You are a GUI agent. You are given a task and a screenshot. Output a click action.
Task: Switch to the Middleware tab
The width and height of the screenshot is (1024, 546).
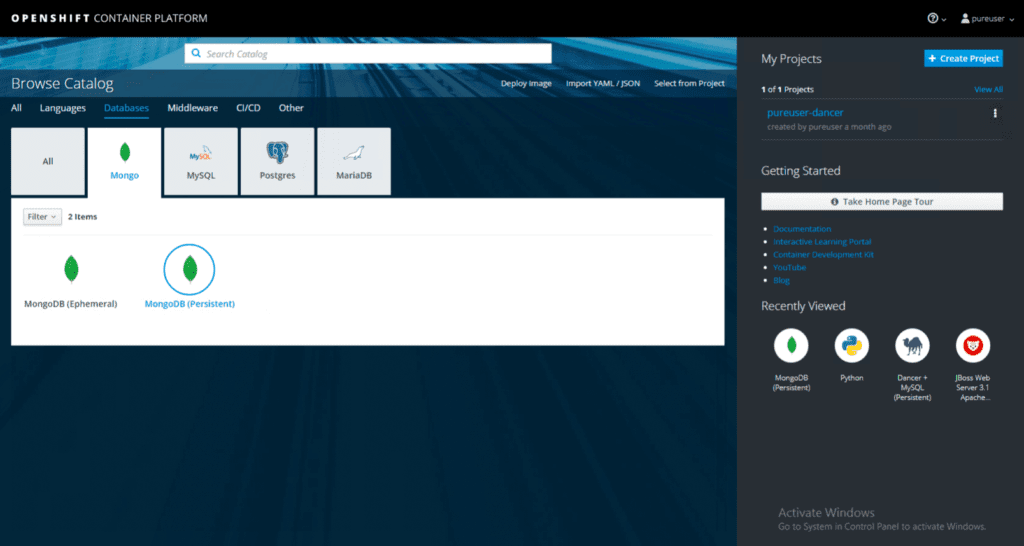pos(193,108)
